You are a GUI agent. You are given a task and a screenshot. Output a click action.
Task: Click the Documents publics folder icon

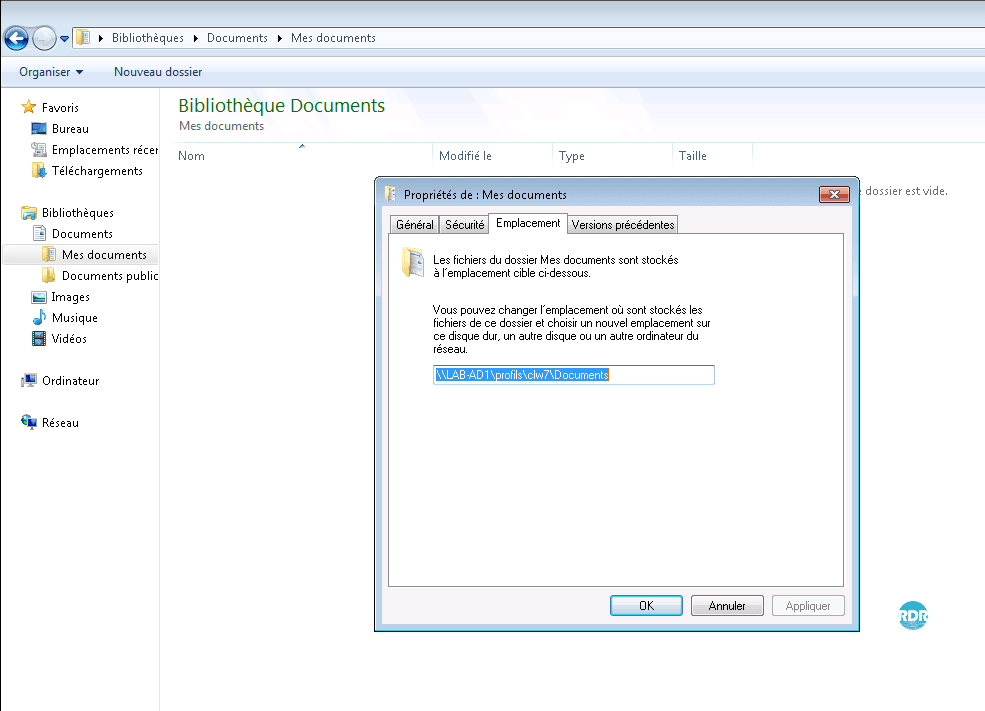[x=48, y=275]
